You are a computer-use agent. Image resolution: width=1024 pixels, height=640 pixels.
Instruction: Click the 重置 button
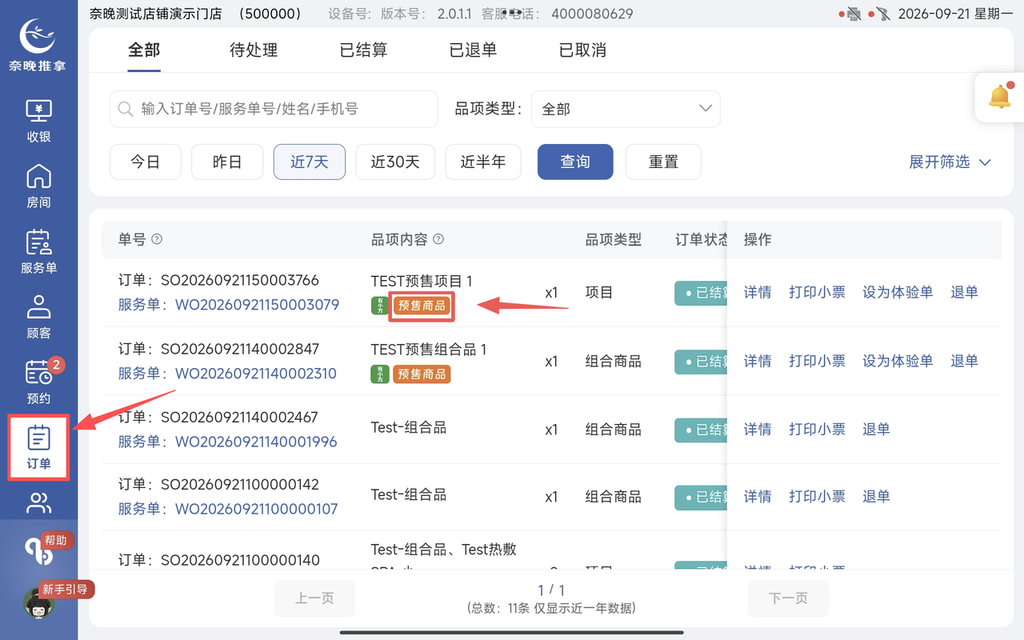click(664, 162)
